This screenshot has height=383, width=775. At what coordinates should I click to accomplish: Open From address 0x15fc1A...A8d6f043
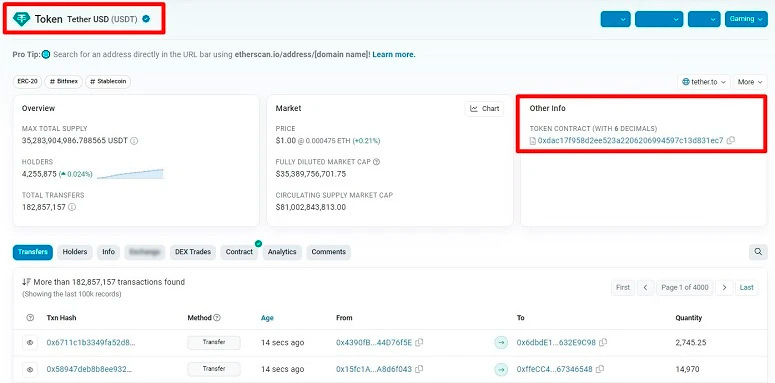[x=374, y=369]
